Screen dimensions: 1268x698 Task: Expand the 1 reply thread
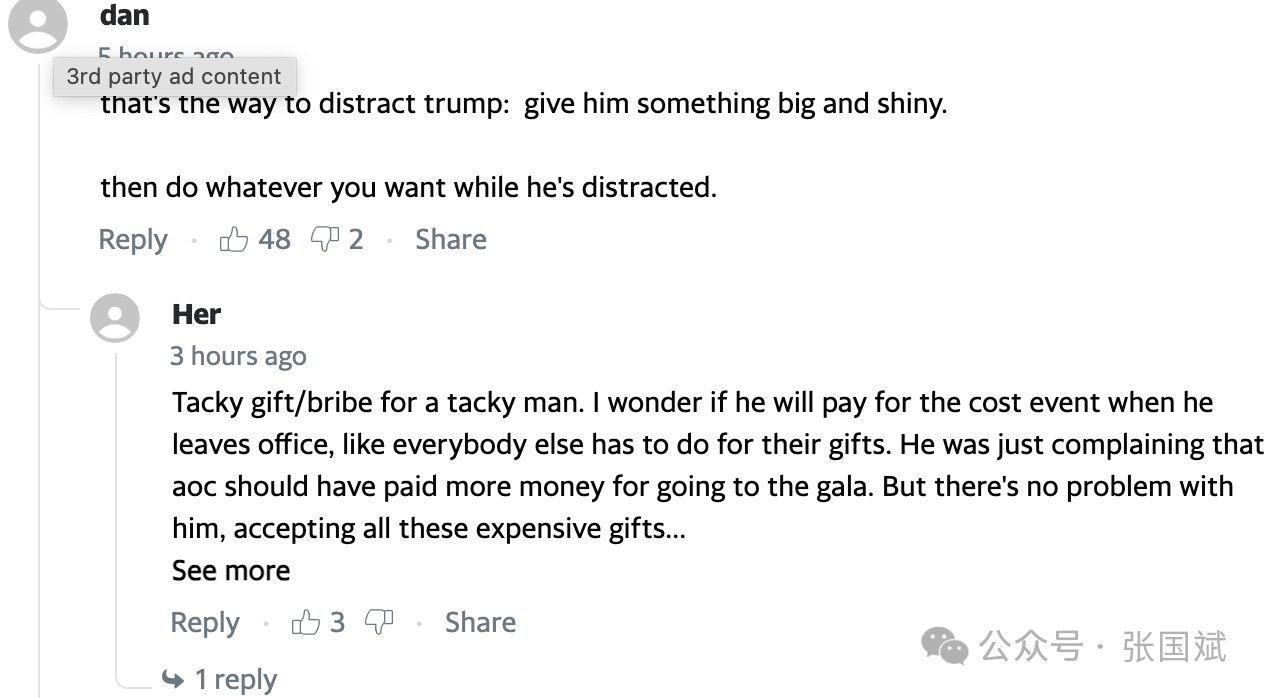pyautogui.click(x=235, y=680)
